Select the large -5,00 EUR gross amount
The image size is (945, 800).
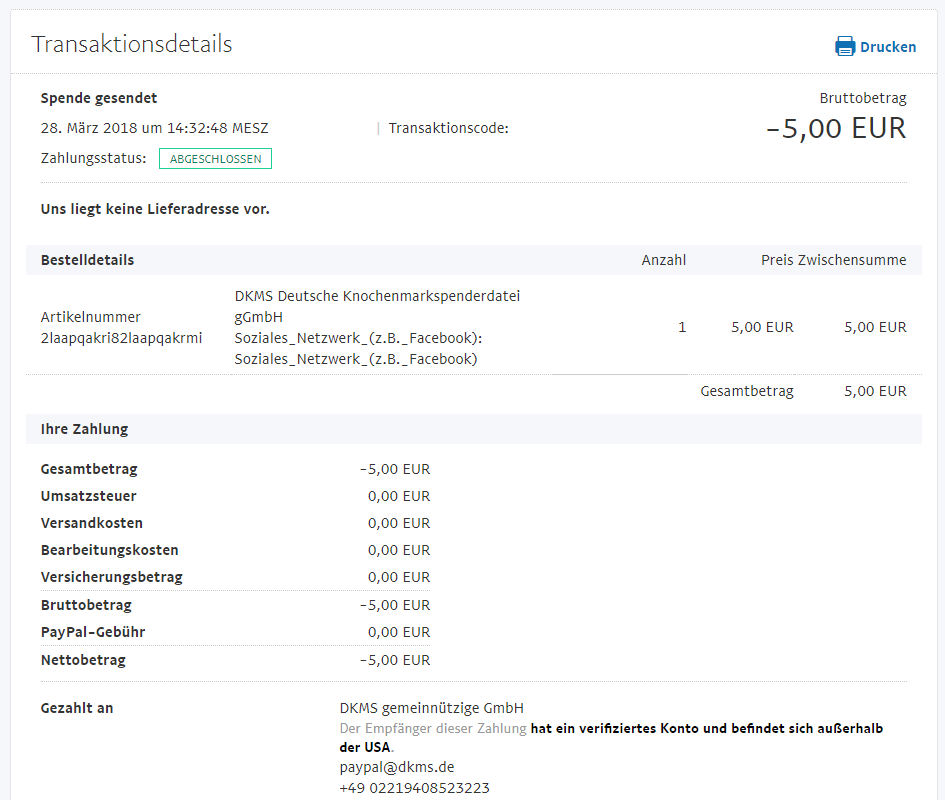pos(835,128)
